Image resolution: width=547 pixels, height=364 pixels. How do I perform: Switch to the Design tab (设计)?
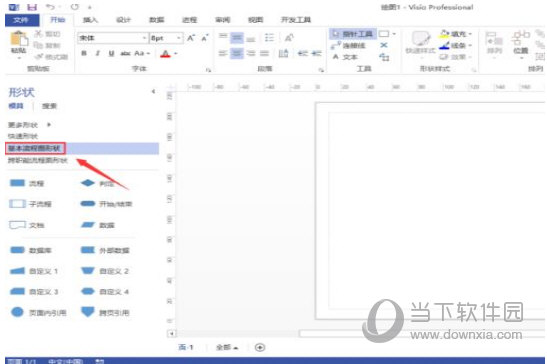click(x=123, y=20)
